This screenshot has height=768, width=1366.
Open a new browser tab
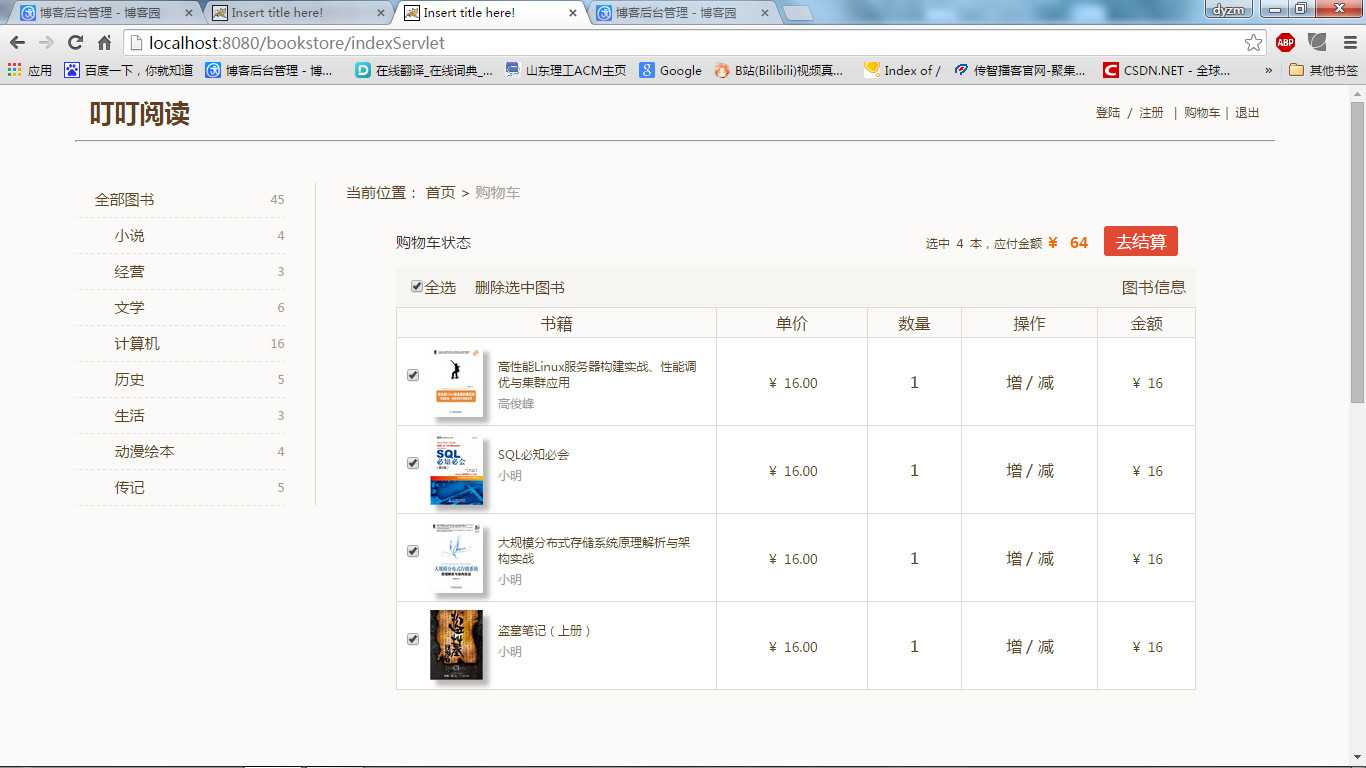[x=797, y=13]
